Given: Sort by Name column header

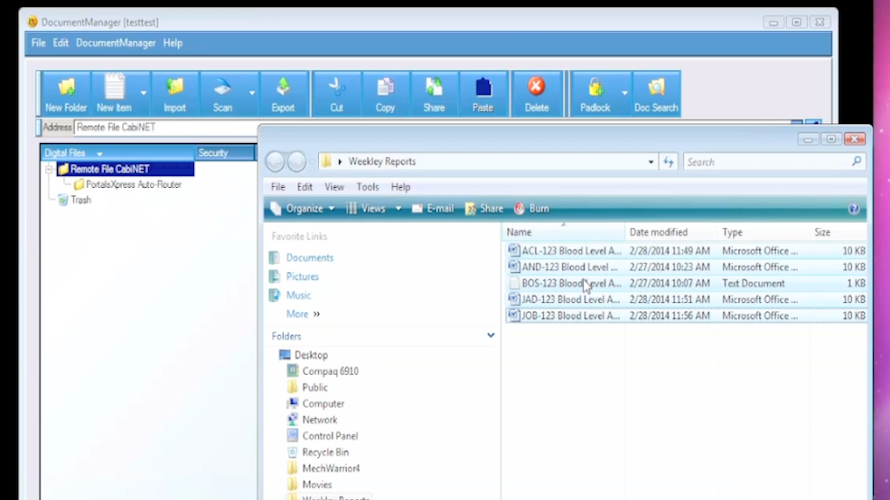Looking at the screenshot, I should coord(519,232).
